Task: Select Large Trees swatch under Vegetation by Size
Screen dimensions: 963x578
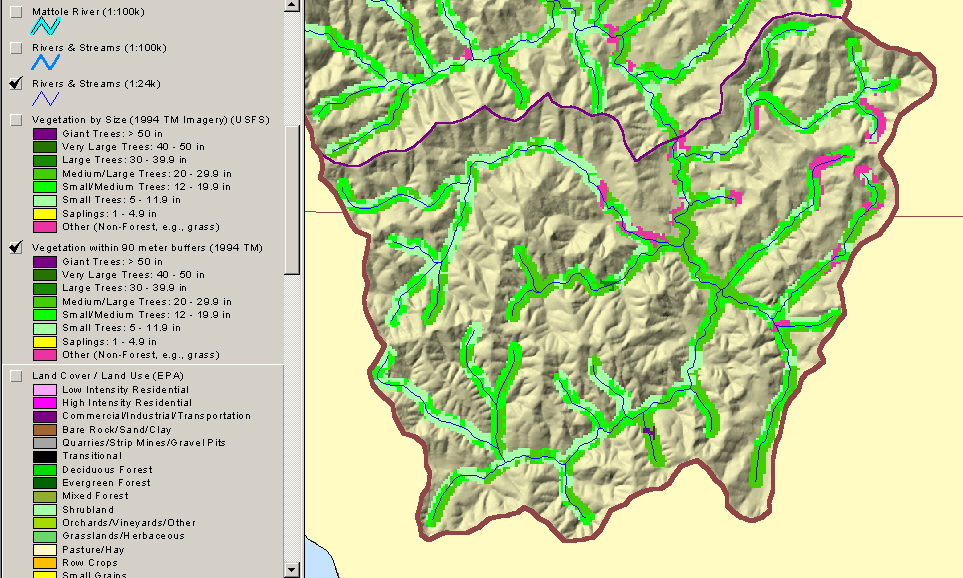Action: click(45, 160)
